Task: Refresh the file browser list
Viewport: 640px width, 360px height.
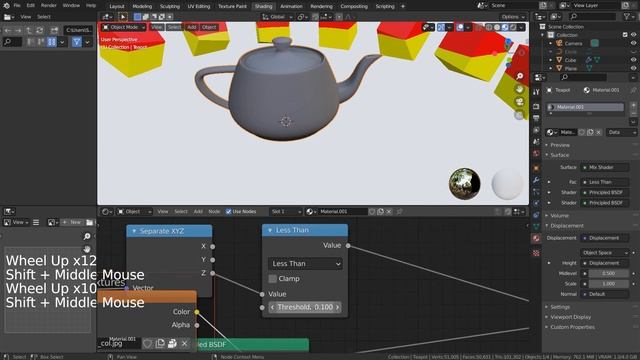Action: tap(40, 30)
